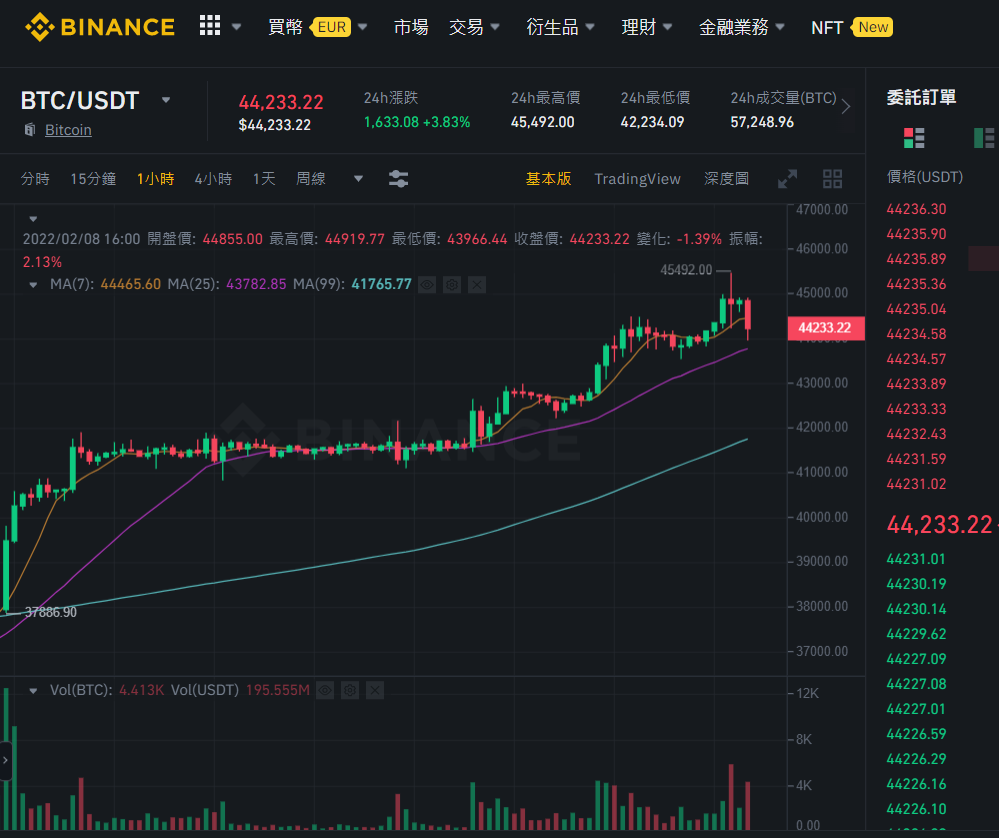
Task: Select ask price 44235.89
Action: click(x=916, y=259)
